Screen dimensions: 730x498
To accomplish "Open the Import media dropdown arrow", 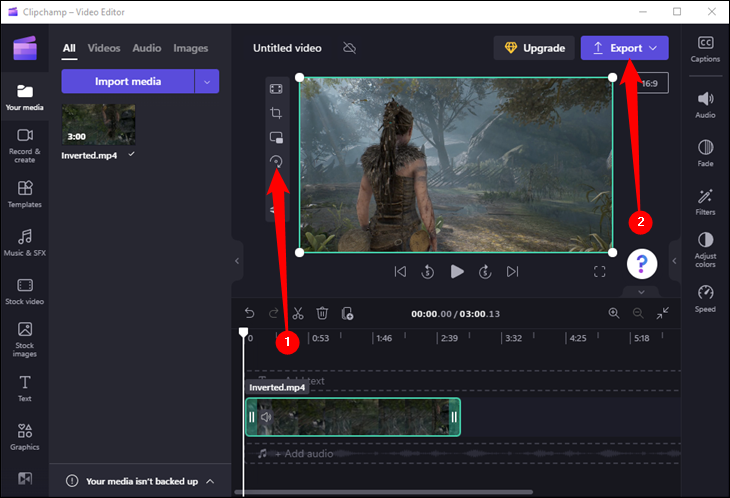I will tap(207, 81).
